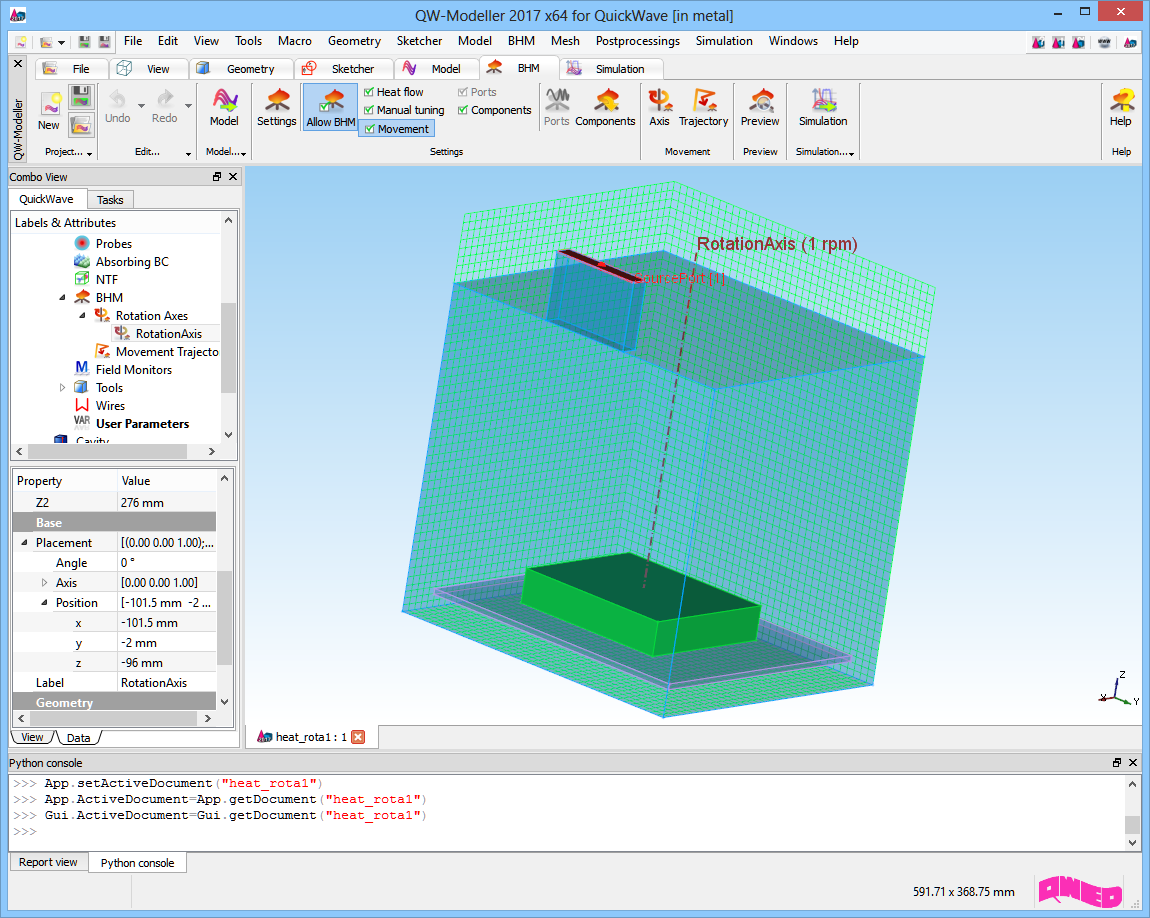Click the new file icon in quick toolbar
The height and width of the screenshot is (918, 1150).
coord(21,42)
